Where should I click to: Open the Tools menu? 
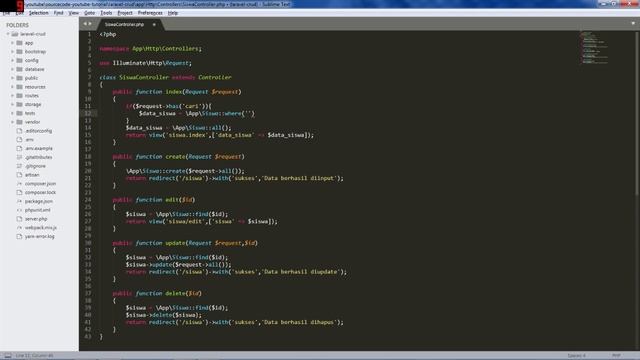point(106,13)
